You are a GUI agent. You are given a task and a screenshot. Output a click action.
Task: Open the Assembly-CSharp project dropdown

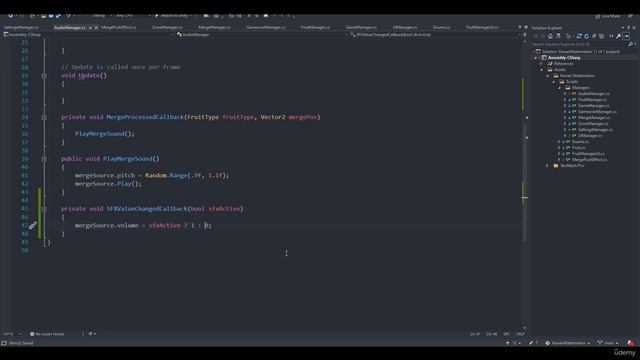coord(88,35)
